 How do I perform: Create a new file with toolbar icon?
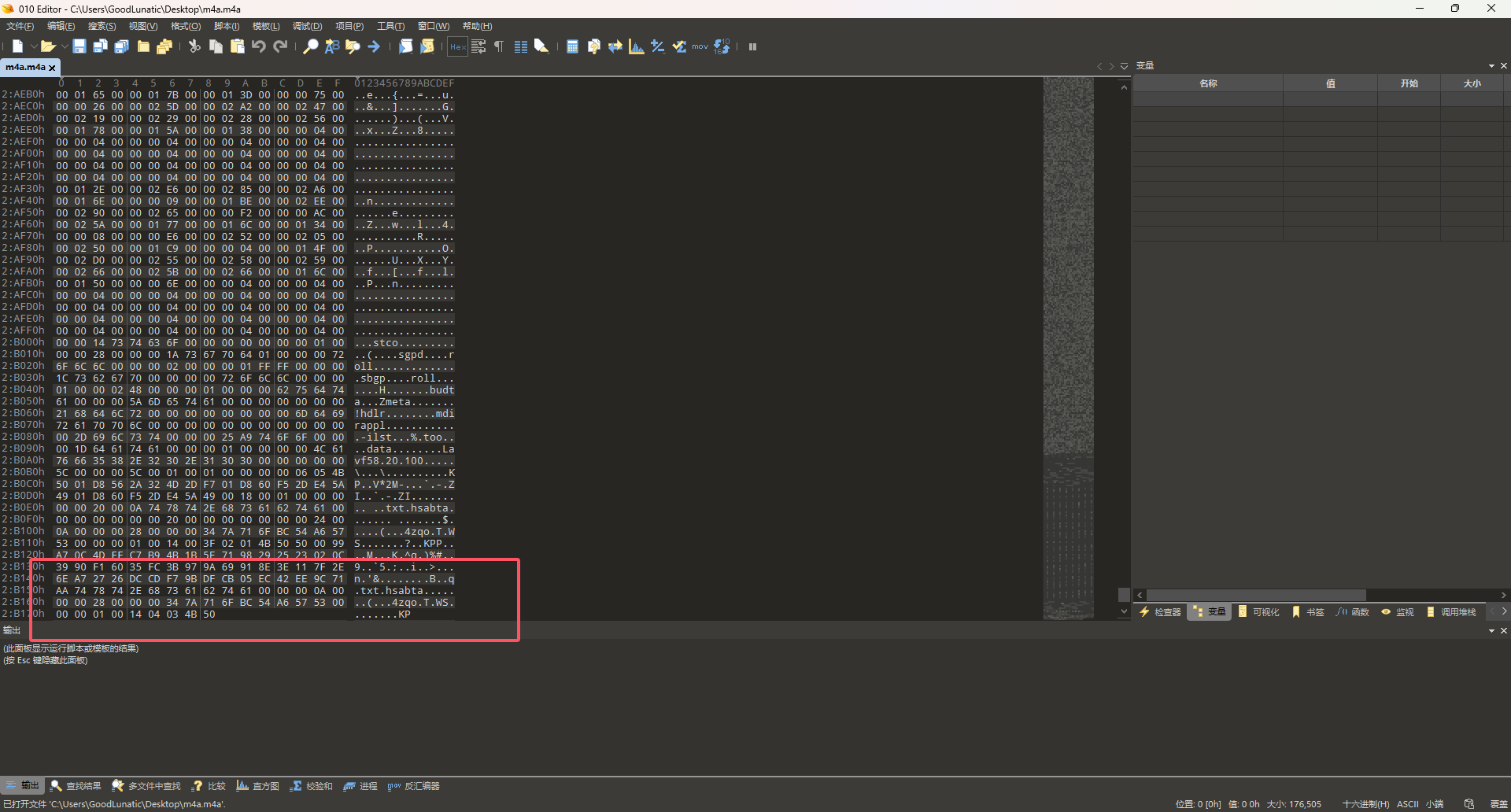click(x=17, y=46)
